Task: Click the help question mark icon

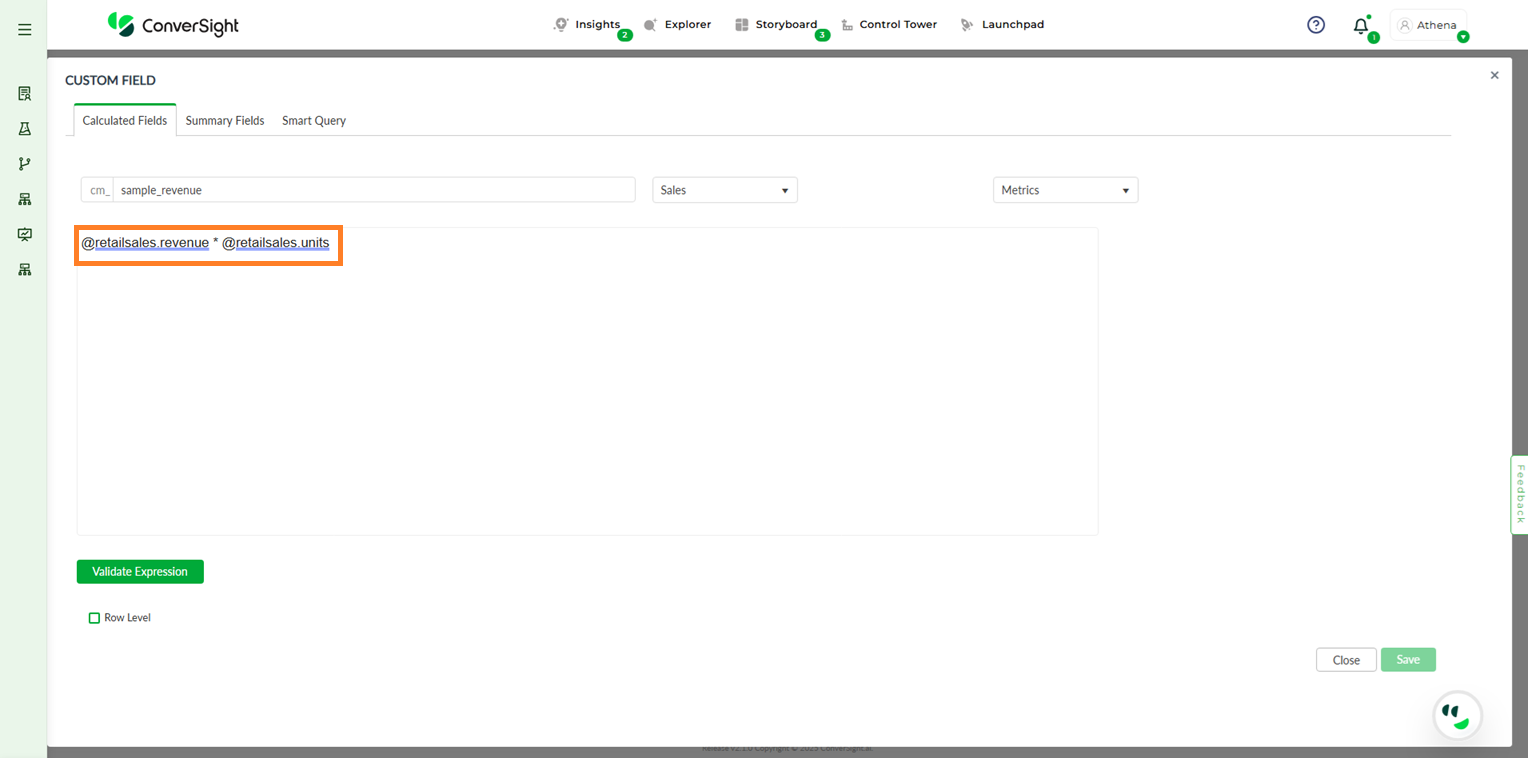Action: click(1316, 25)
